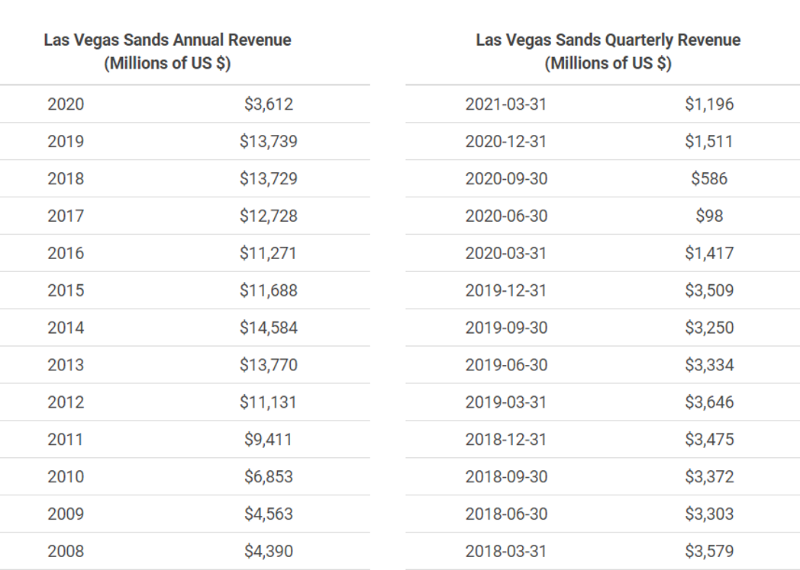Select the 2018-09-30 quarter date
Viewport: 800px width, 570px height.
(506, 477)
